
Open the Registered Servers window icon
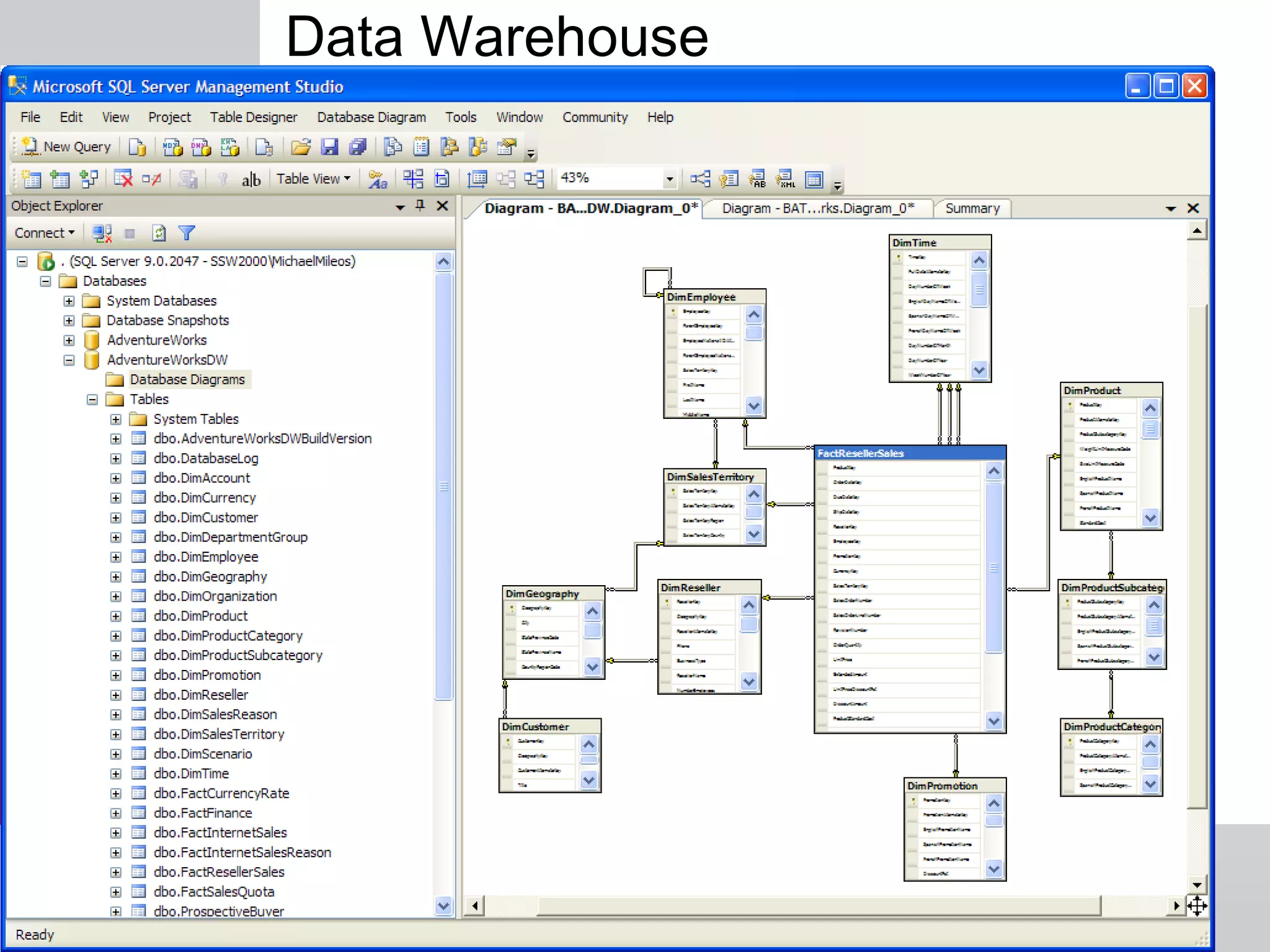click(393, 147)
